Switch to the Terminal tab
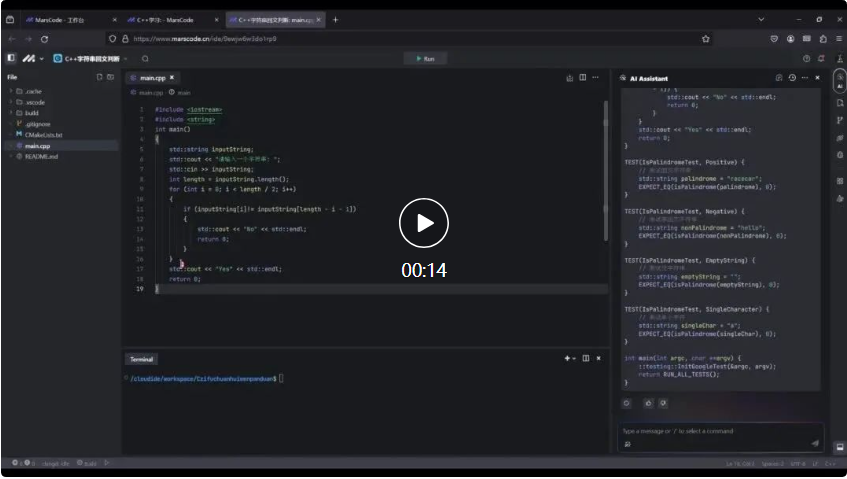Screen dimensions: 847x479 point(141,358)
